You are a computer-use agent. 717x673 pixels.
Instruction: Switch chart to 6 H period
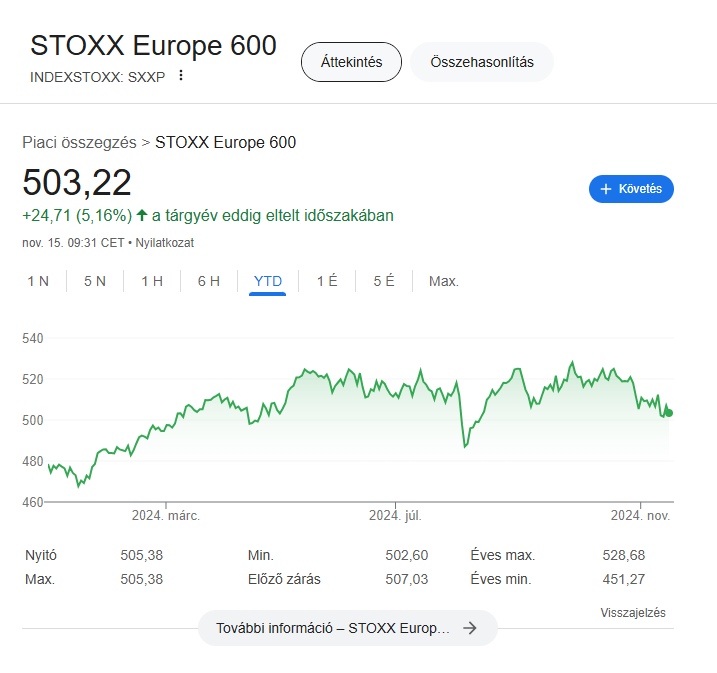[209, 281]
